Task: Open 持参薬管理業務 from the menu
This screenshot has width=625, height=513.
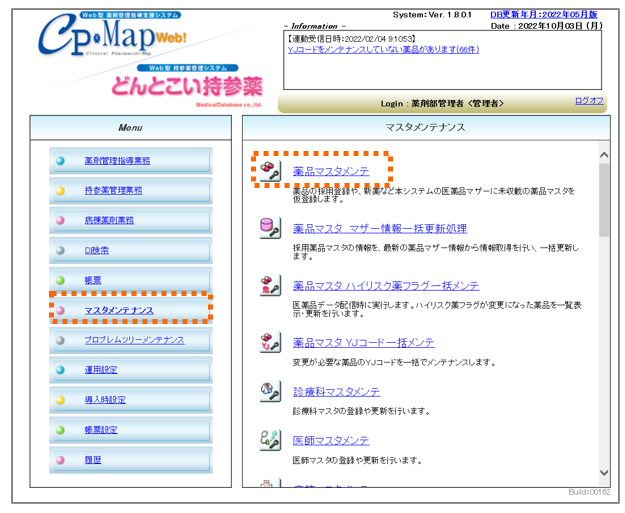Action: coord(112,190)
